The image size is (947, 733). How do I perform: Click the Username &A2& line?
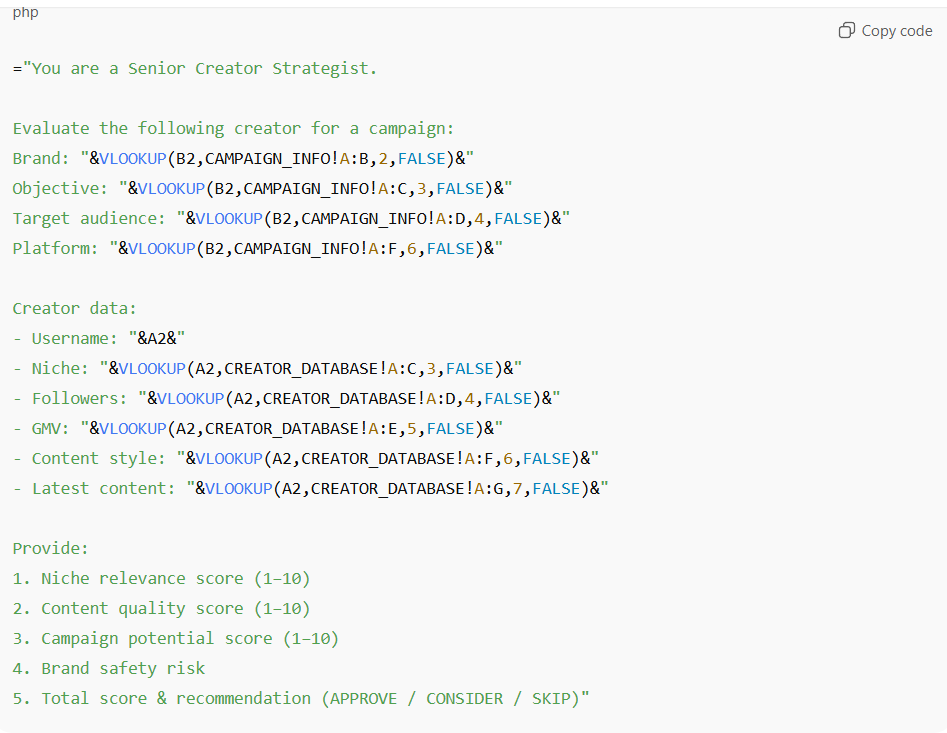click(x=100, y=339)
